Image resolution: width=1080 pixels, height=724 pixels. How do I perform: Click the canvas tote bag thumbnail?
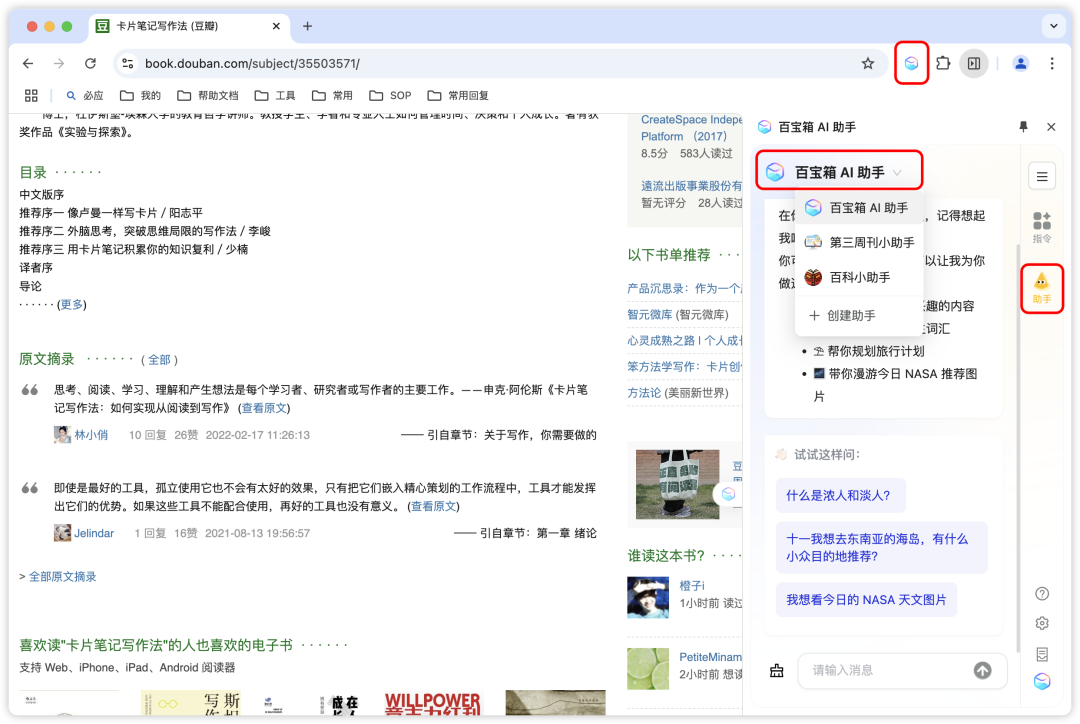pos(677,484)
